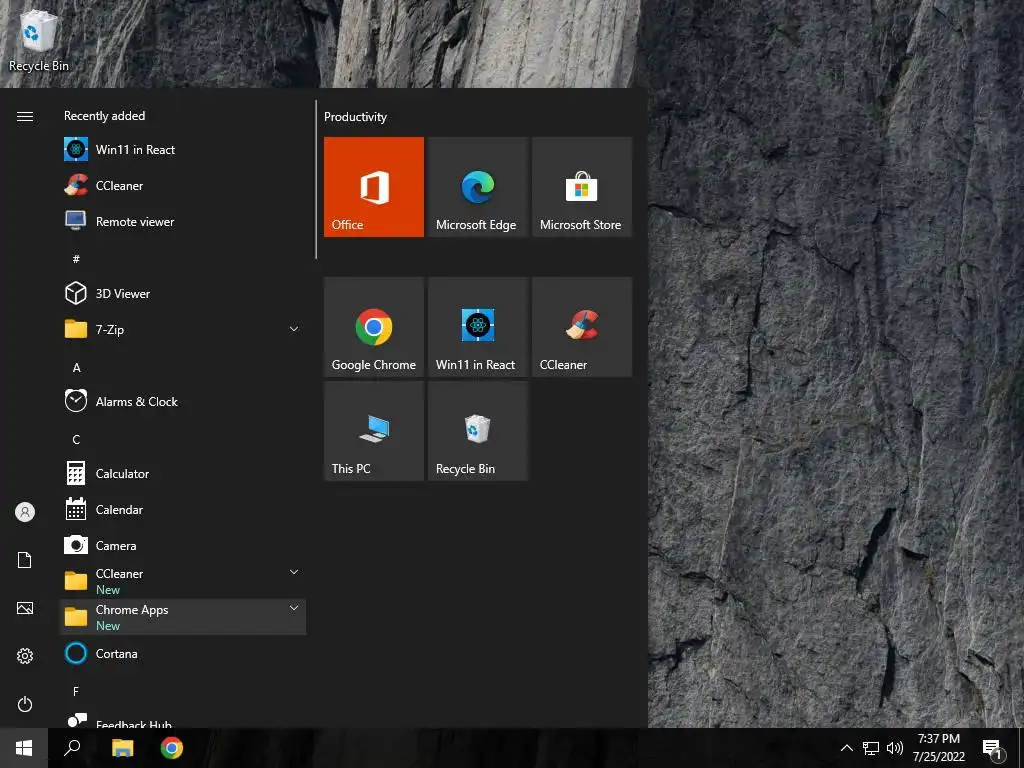Open the Camera app
The height and width of the screenshot is (768, 1024).
183,545
